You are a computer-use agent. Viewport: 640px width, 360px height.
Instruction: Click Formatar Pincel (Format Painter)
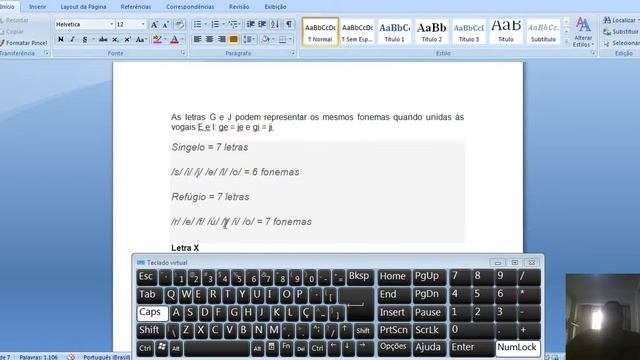click(x=24, y=43)
